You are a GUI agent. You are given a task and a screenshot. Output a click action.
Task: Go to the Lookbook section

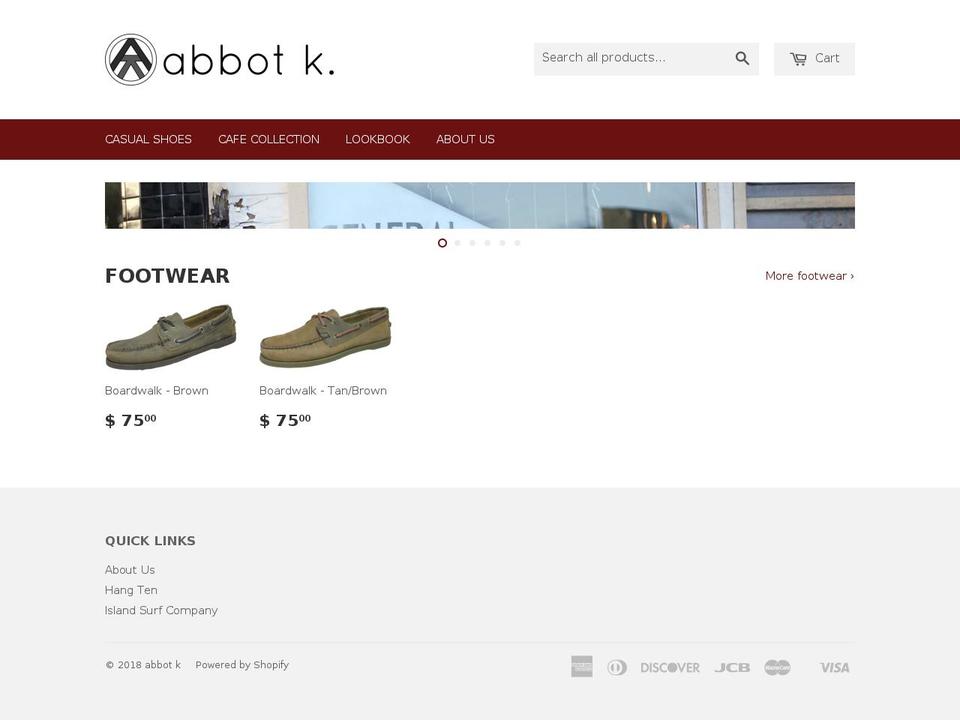tap(377, 139)
